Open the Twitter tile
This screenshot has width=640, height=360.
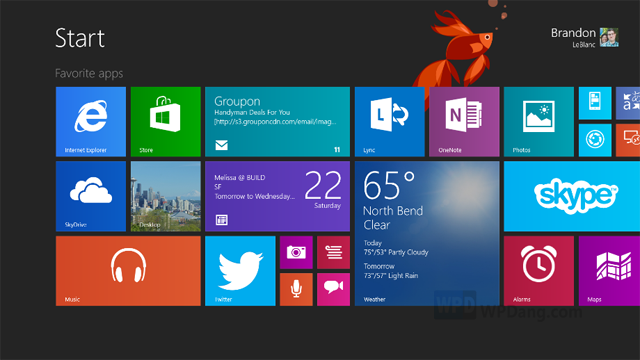(240, 271)
